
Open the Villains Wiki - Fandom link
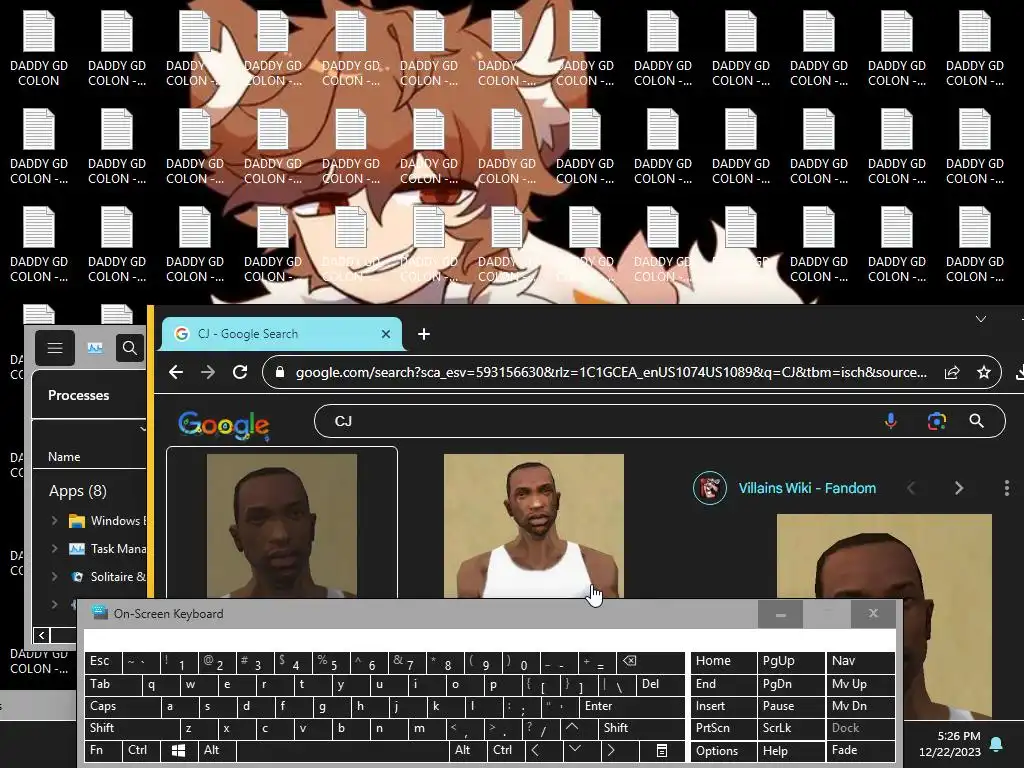coord(807,488)
